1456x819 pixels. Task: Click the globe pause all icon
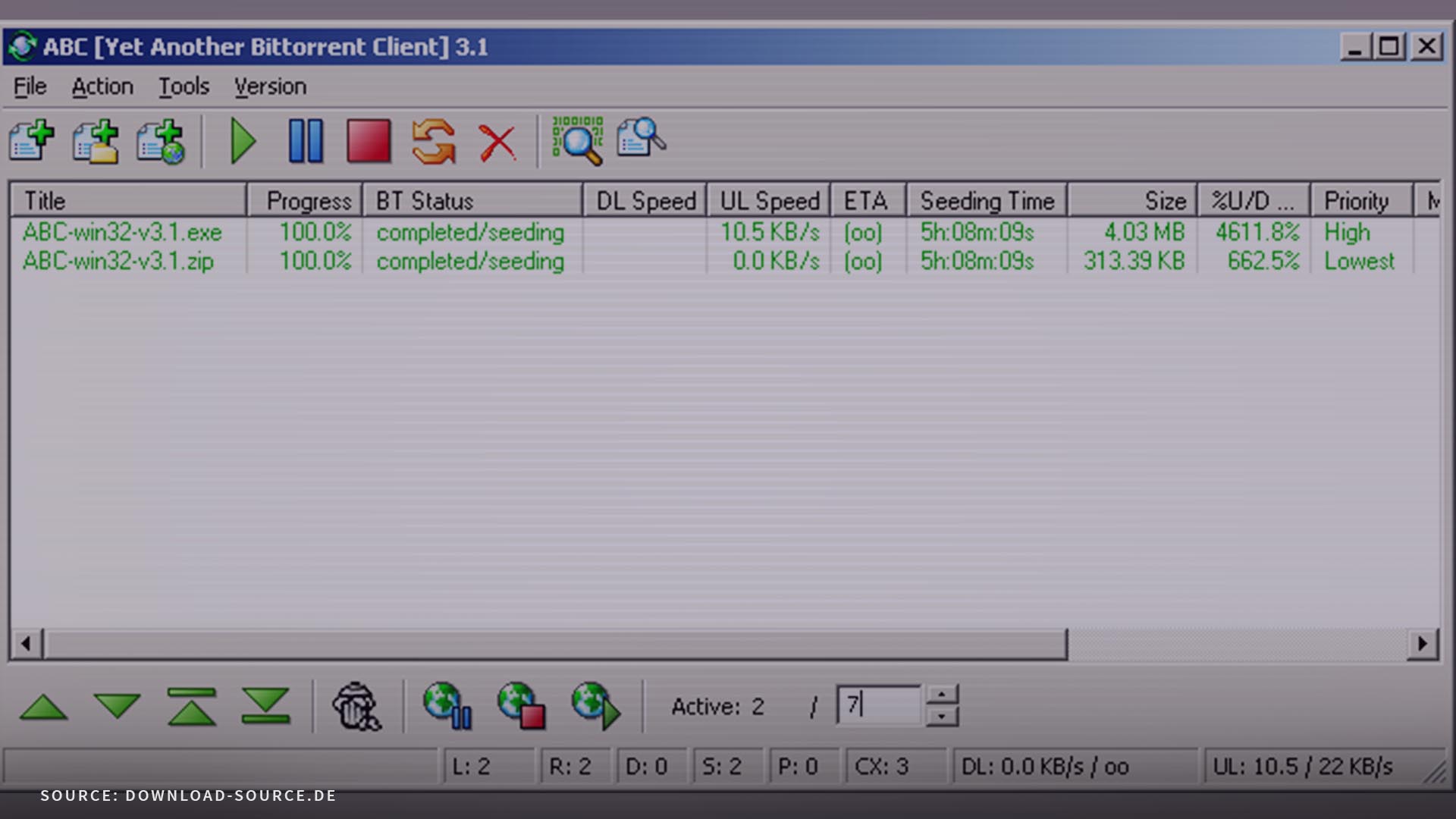click(x=447, y=706)
